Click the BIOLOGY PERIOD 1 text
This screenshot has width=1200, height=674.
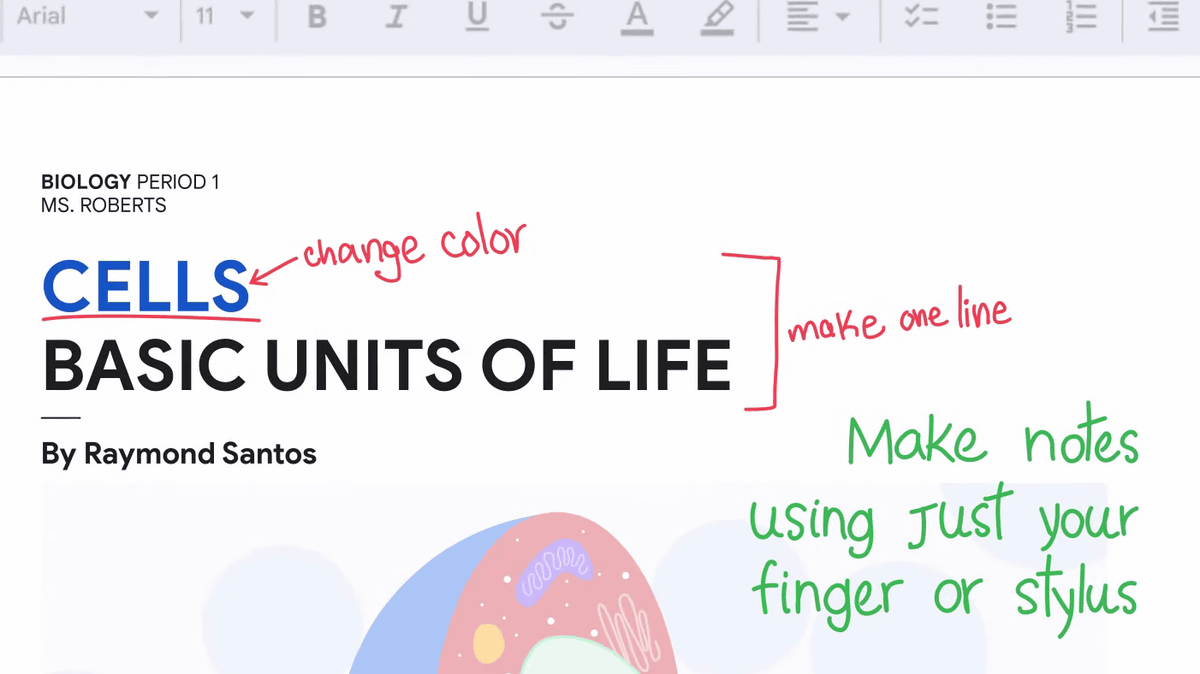pos(130,182)
